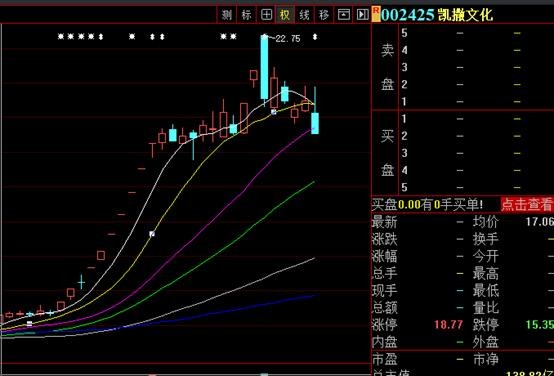Click the 22.75 high price label
The height and width of the screenshot is (376, 554).
288,39
